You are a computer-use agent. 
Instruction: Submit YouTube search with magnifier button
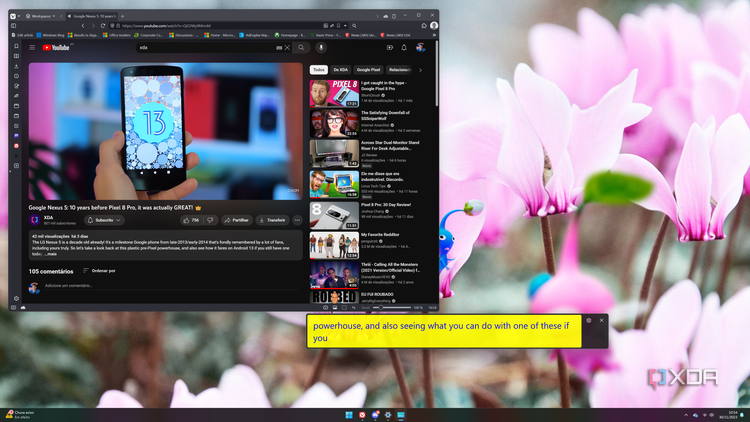point(301,47)
